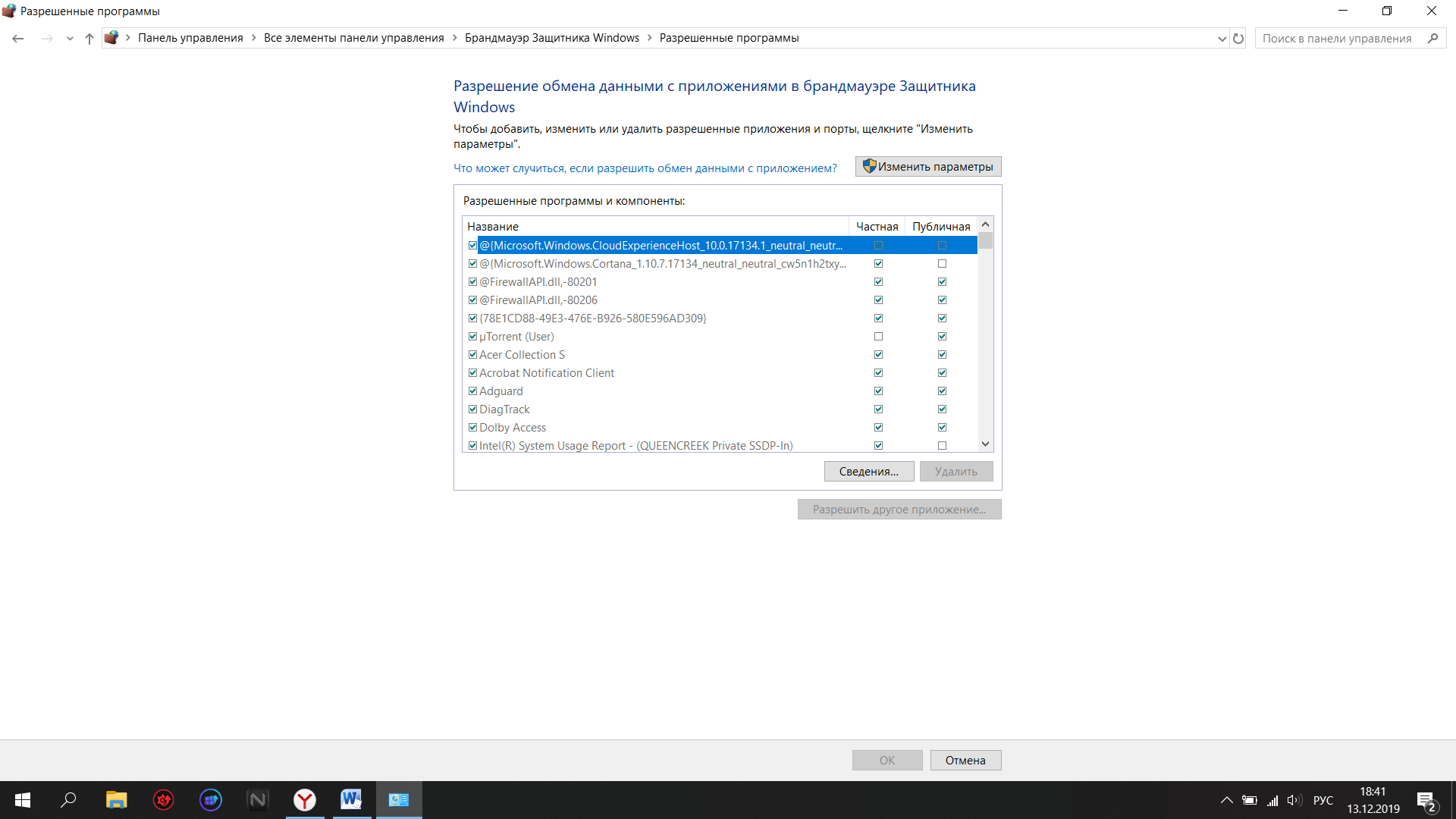1456x819 pixels.
Task: Expand the address bar history dropdown
Action: pyautogui.click(x=1222, y=39)
